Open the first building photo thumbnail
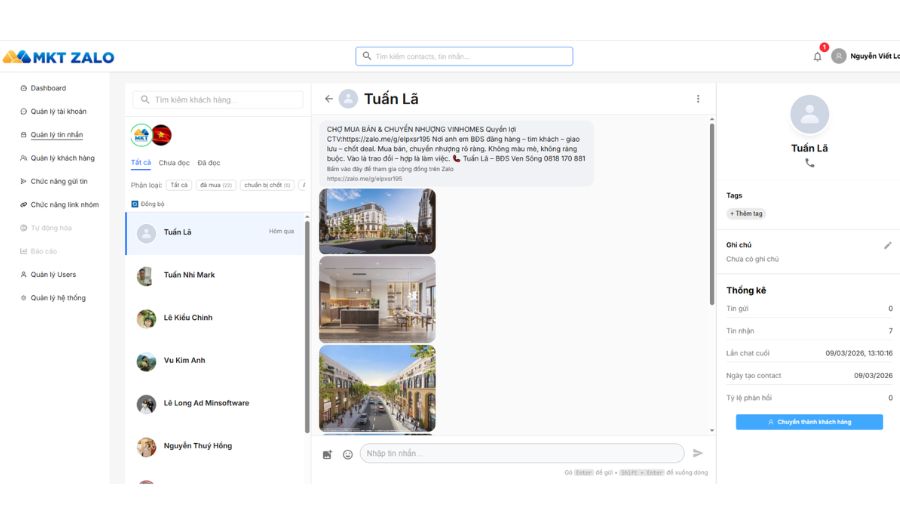The image size is (900, 506). (377, 221)
